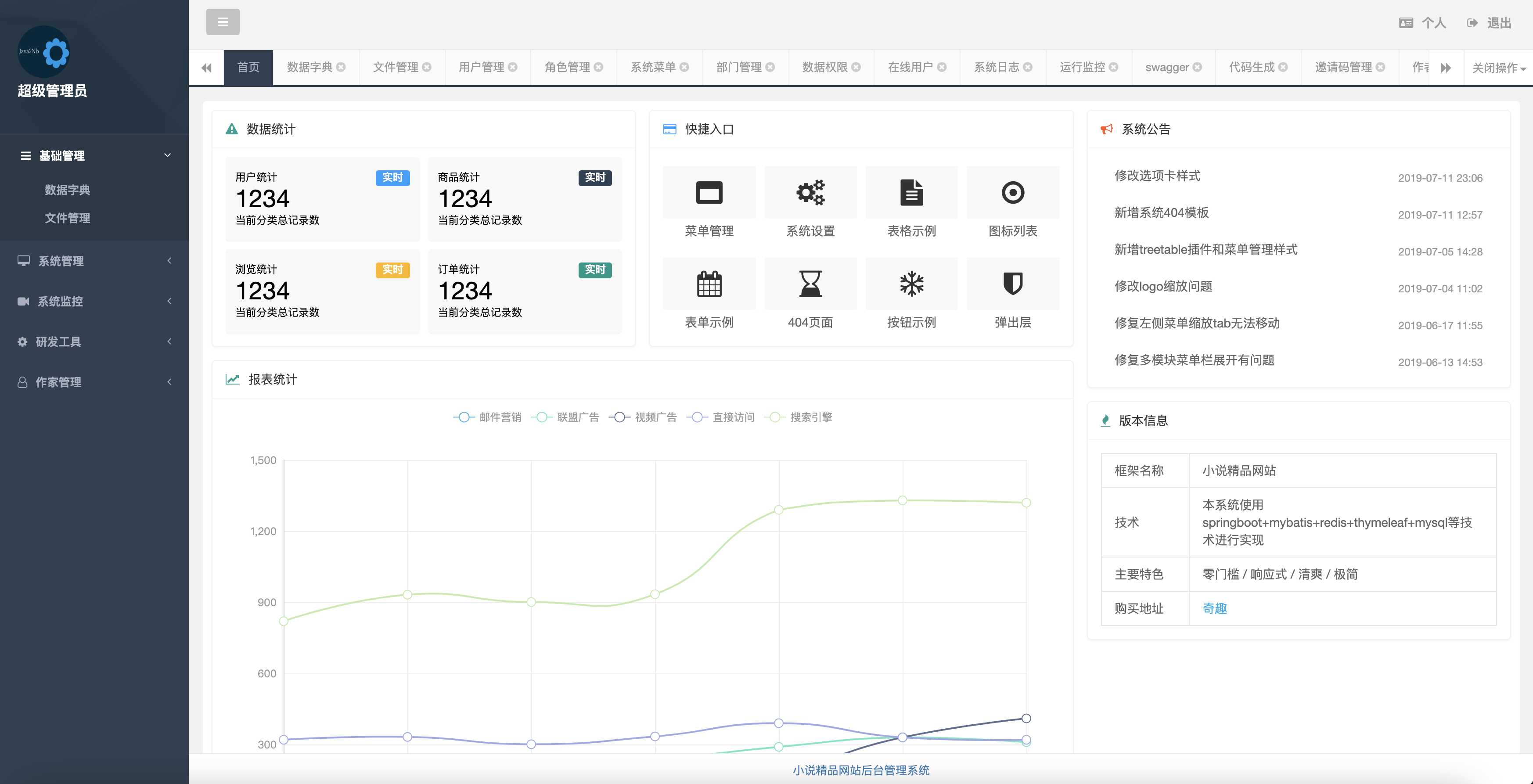This screenshot has height=784, width=1533.
Task: Open the 404页面 hourglass icon
Action: pyautogui.click(x=810, y=284)
